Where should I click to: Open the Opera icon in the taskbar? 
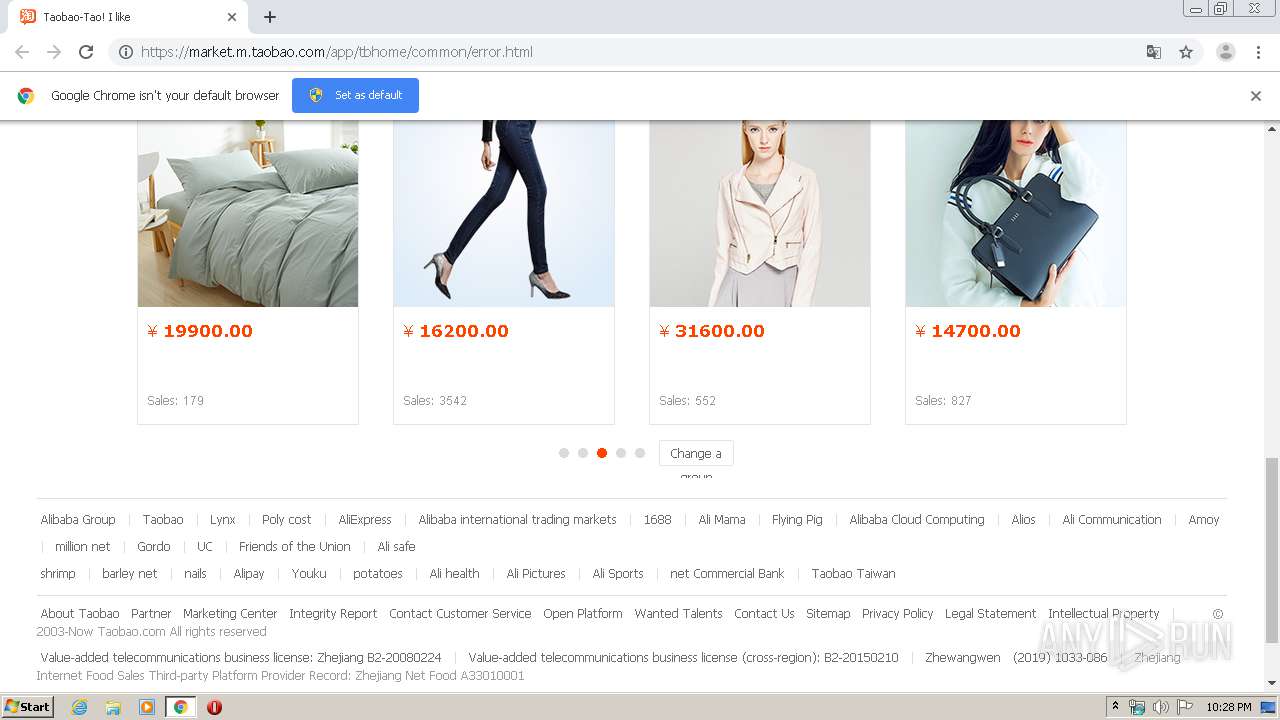pos(214,707)
